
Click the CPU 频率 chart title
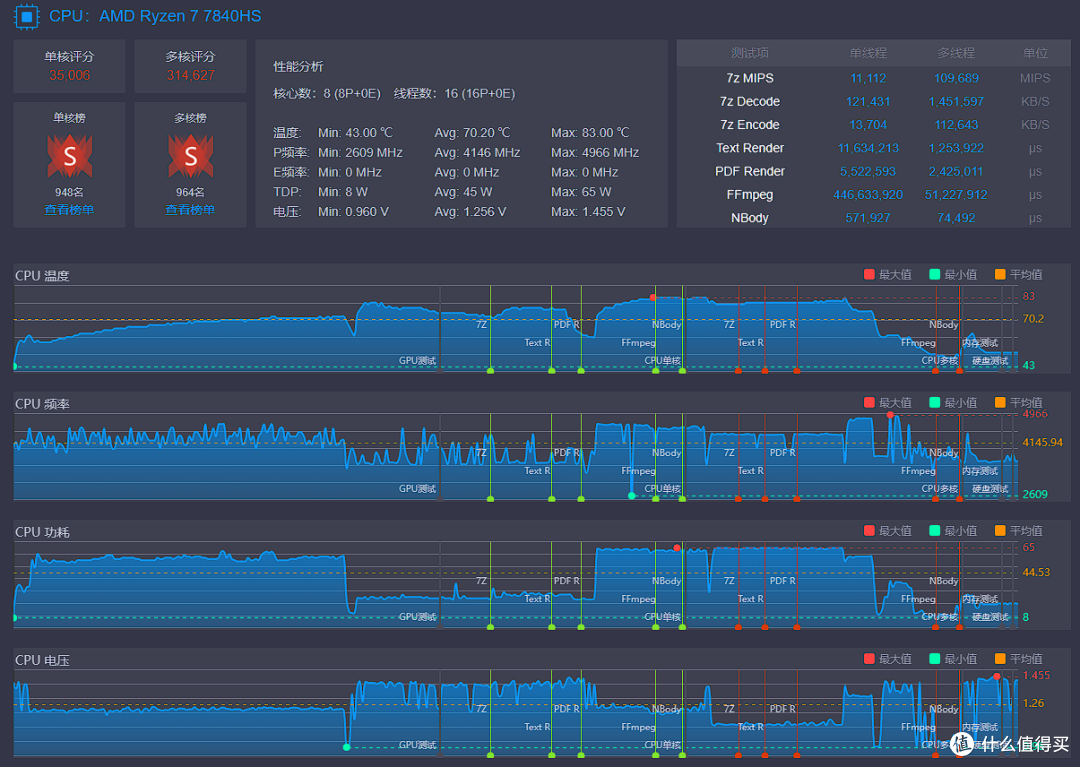(x=42, y=403)
